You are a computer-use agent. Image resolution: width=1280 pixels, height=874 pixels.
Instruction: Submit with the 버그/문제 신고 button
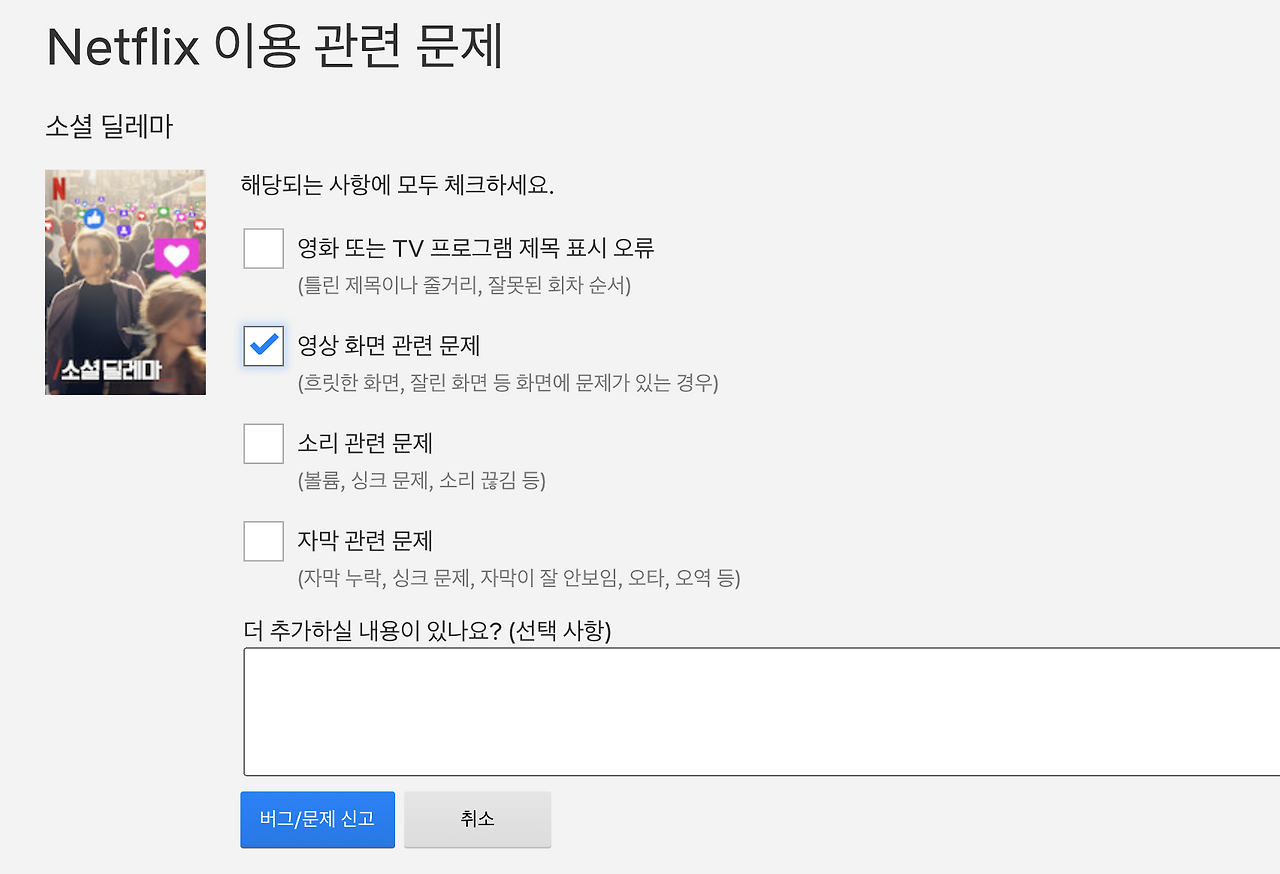point(318,820)
